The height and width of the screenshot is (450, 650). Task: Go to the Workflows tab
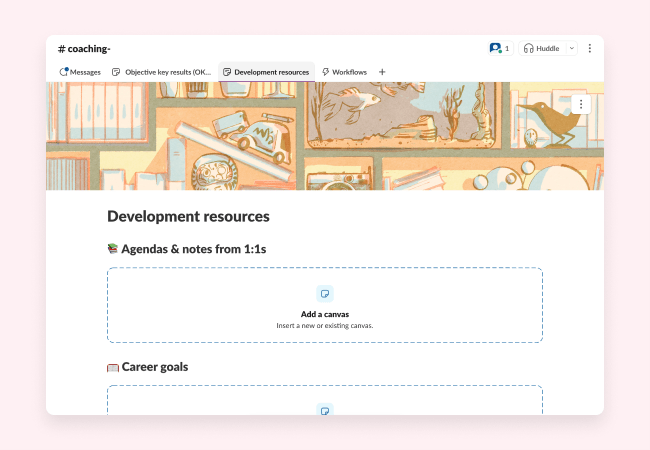[x=344, y=72]
